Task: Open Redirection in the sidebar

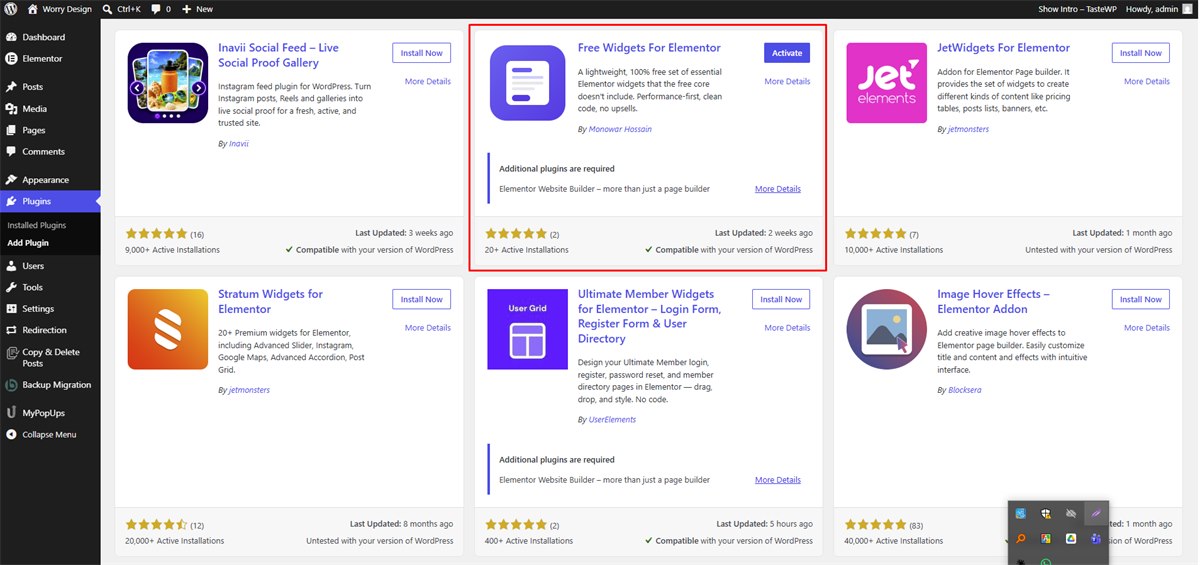Action: pyautogui.click(x=50, y=329)
